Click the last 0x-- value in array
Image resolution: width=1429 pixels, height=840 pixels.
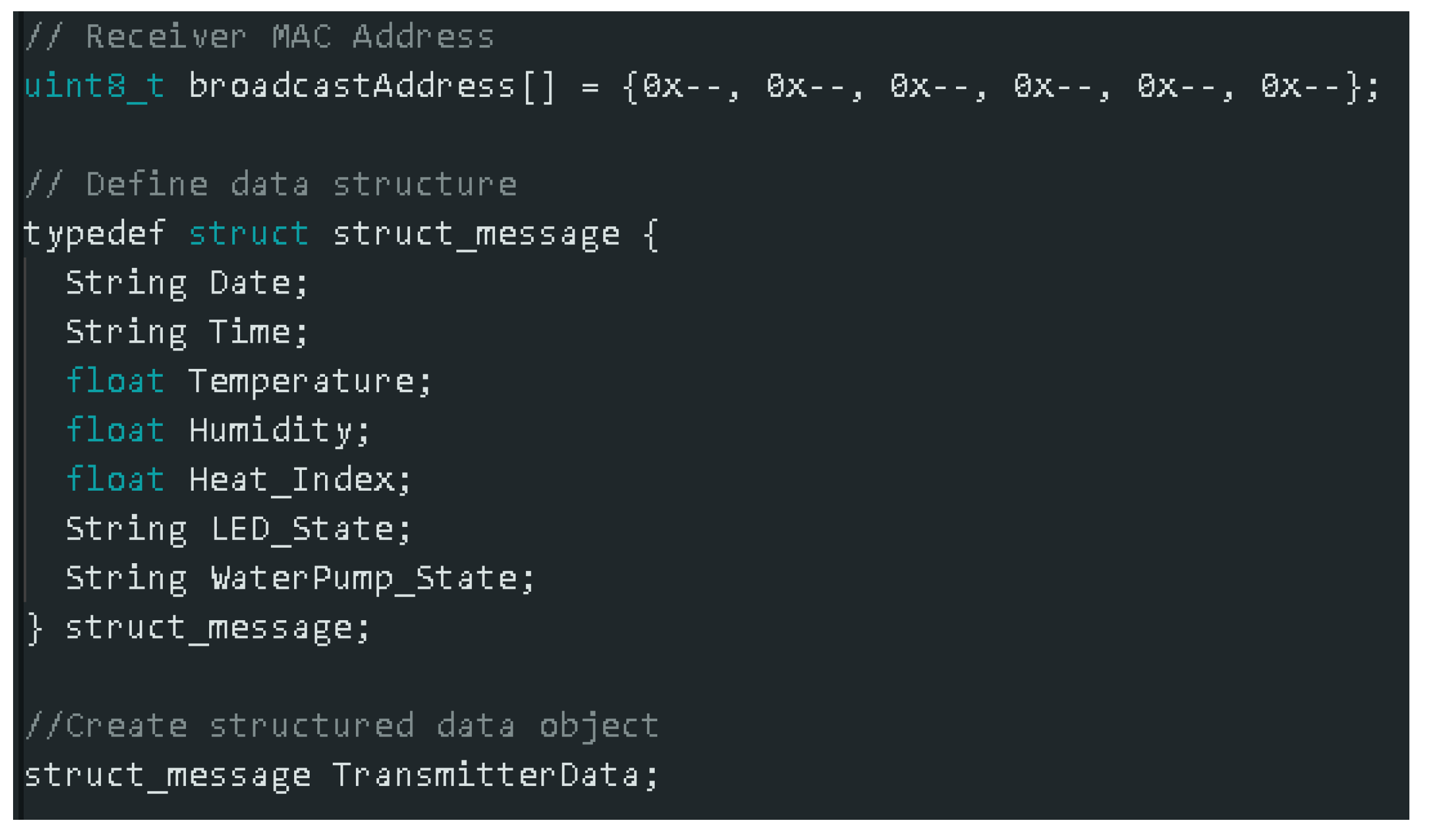pos(1299,86)
